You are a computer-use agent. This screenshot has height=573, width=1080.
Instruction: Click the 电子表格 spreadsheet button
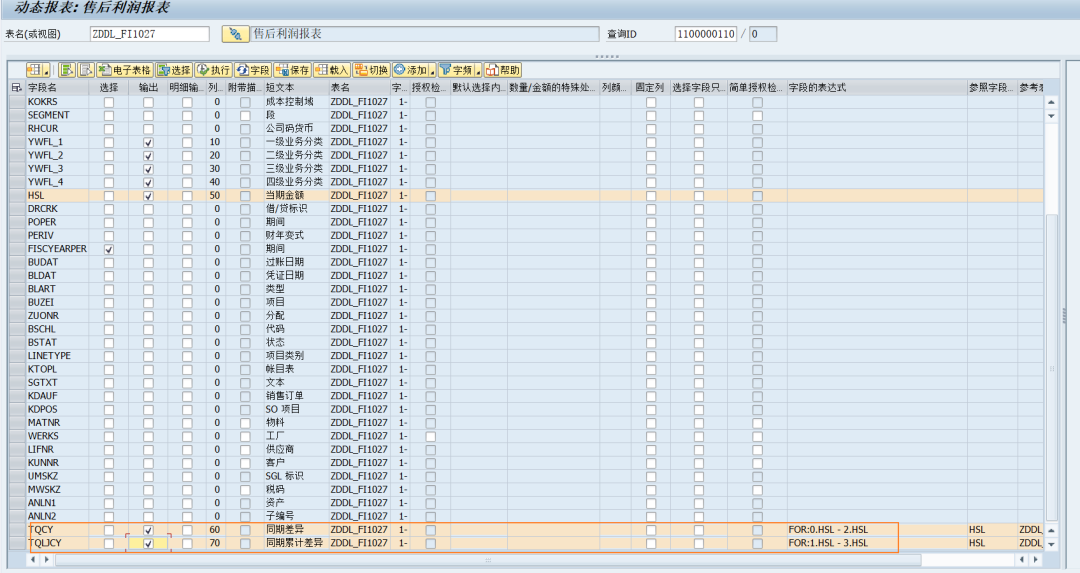tap(124, 70)
